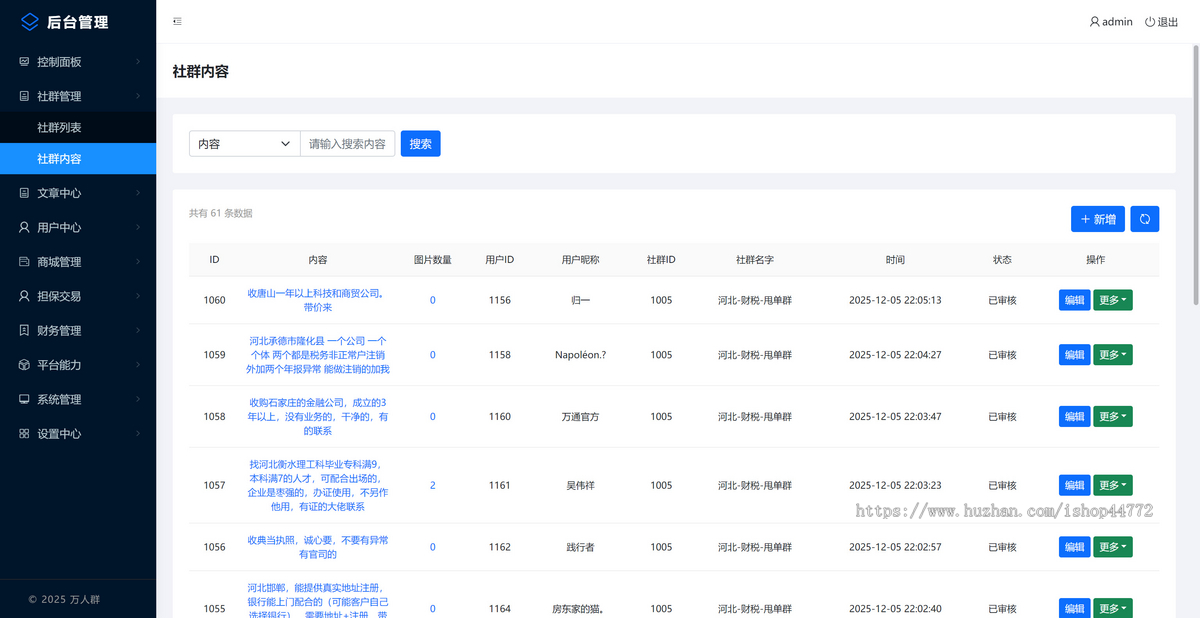The height and width of the screenshot is (618, 1200).
Task: Focus the 请输入搜索内容 search input
Action: [x=347, y=144]
